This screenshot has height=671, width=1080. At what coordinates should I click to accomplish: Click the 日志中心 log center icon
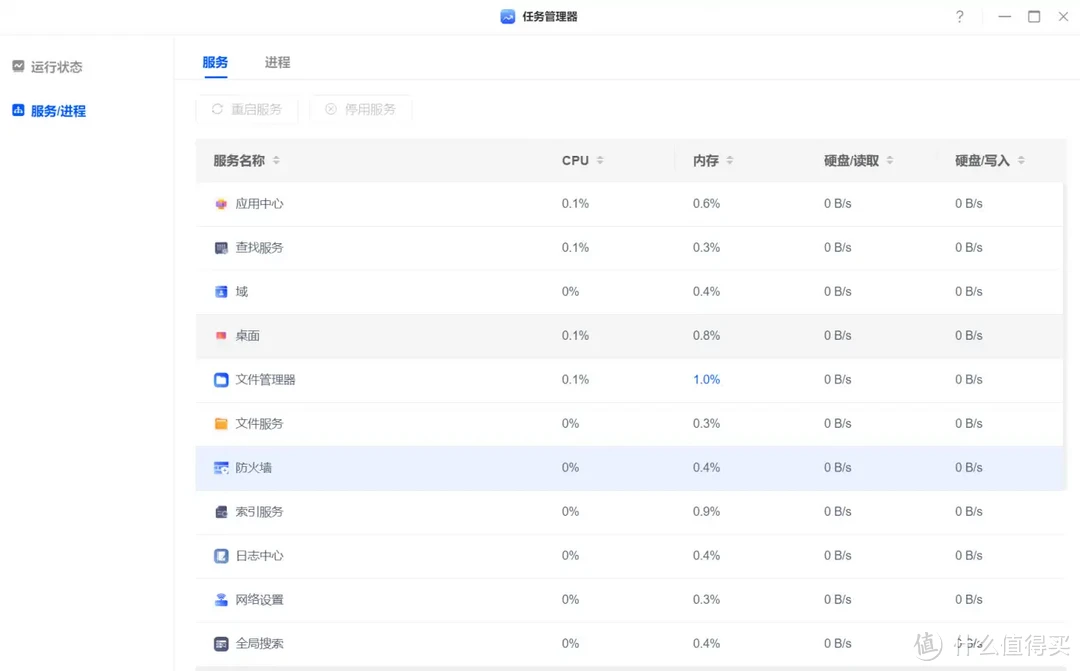(221, 555)
